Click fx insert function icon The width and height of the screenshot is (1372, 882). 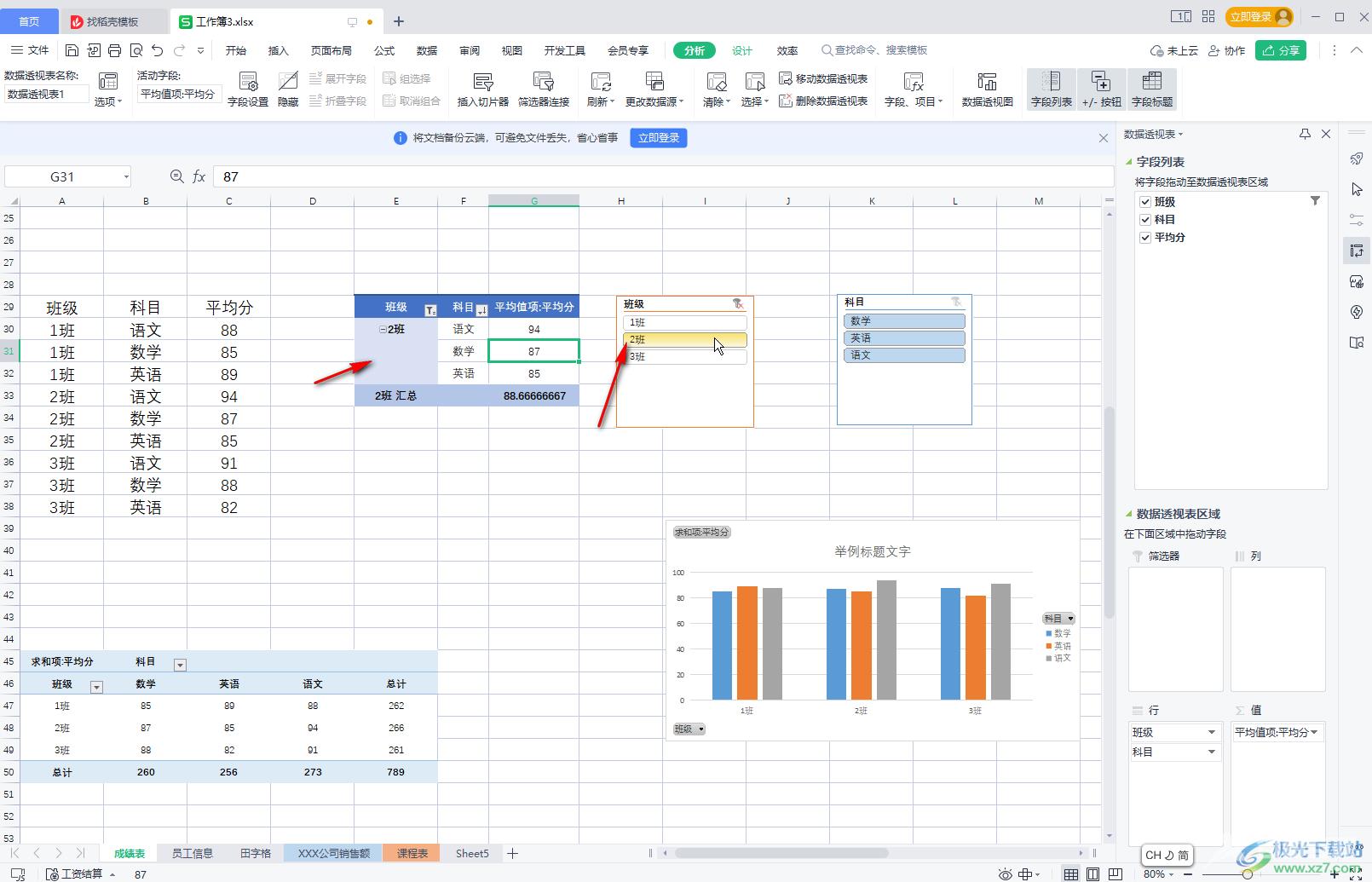point(199,176)
